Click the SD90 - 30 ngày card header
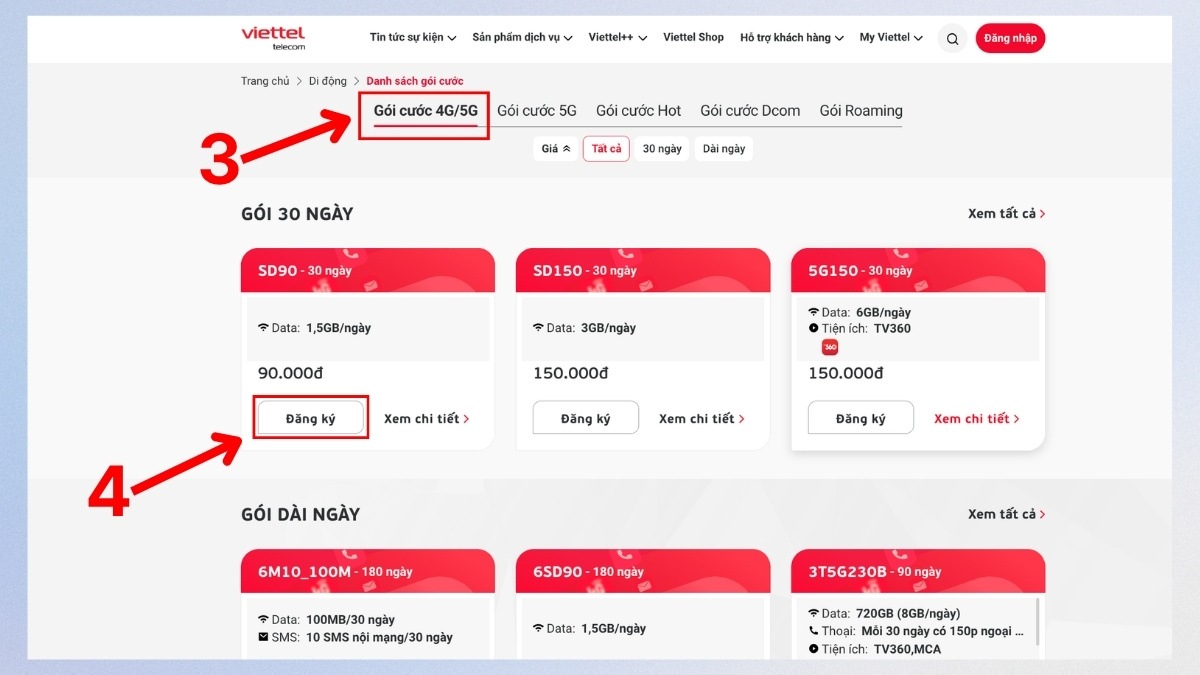1200x675 pixels. pyautogui.click(x=368, y=270)
